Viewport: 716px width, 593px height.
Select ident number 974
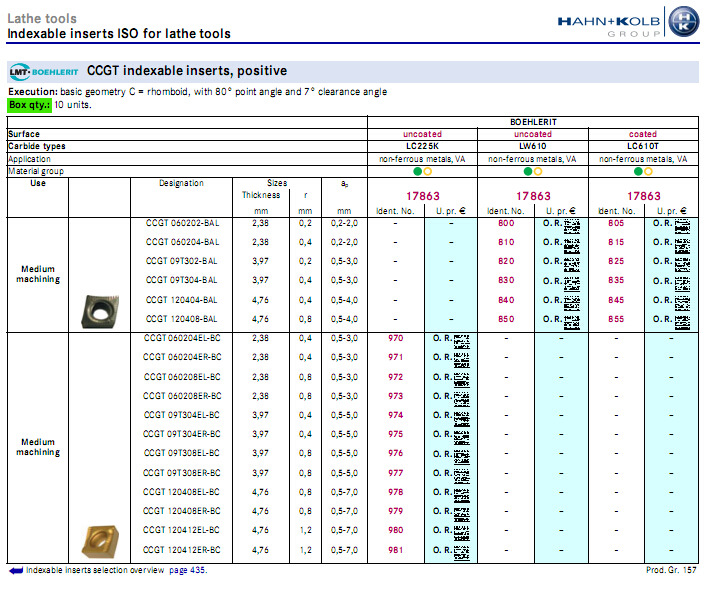tap(395, 415)
